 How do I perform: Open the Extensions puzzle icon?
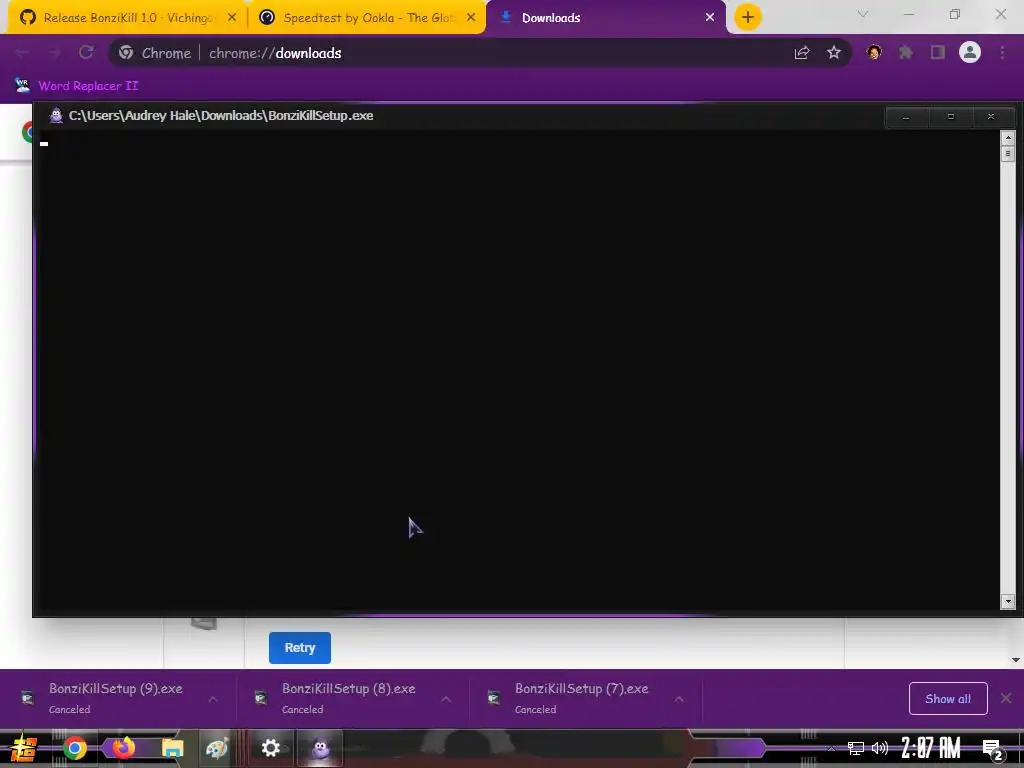(906, 53)
